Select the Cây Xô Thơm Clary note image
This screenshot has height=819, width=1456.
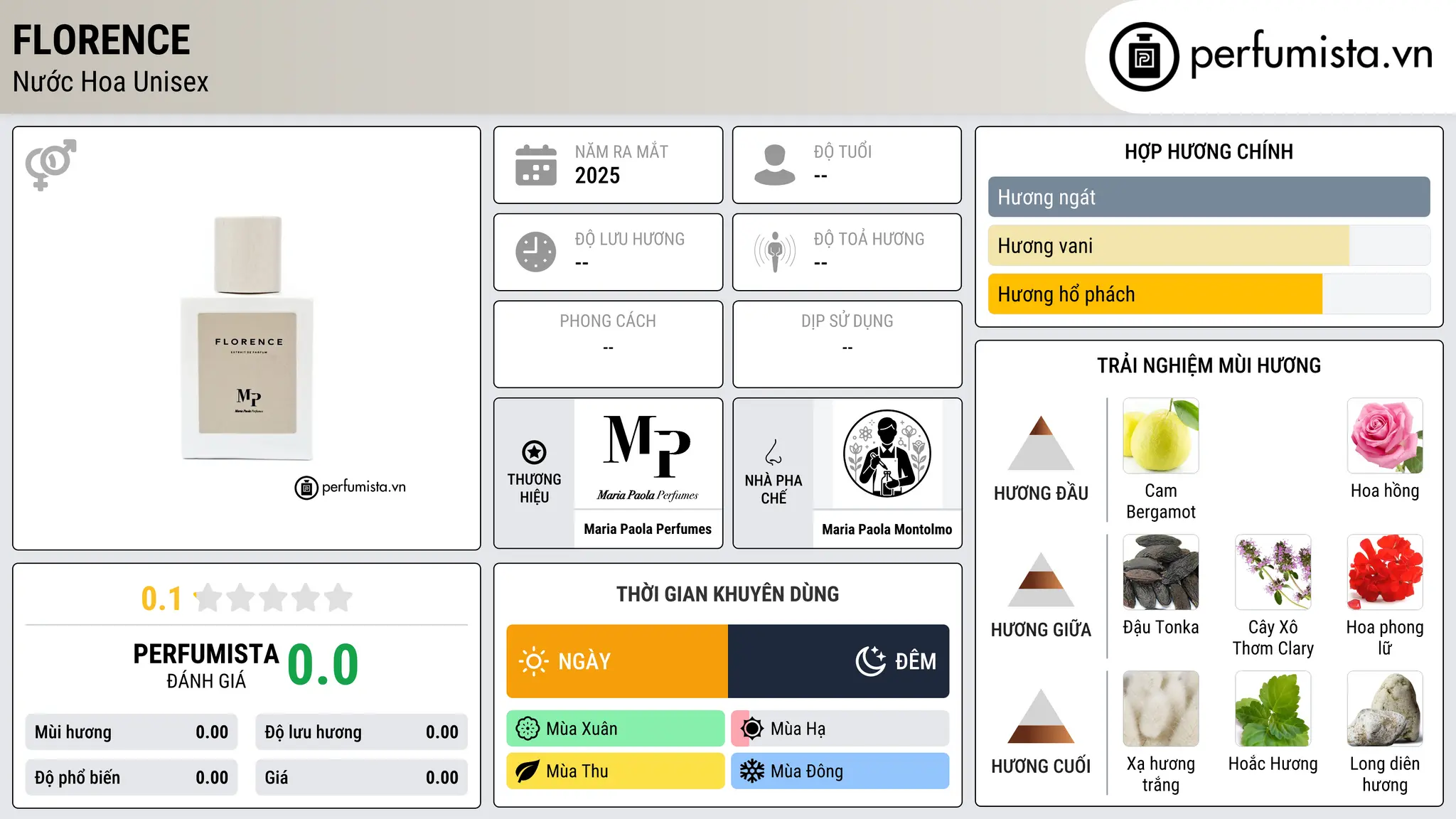coord(1273,572)
